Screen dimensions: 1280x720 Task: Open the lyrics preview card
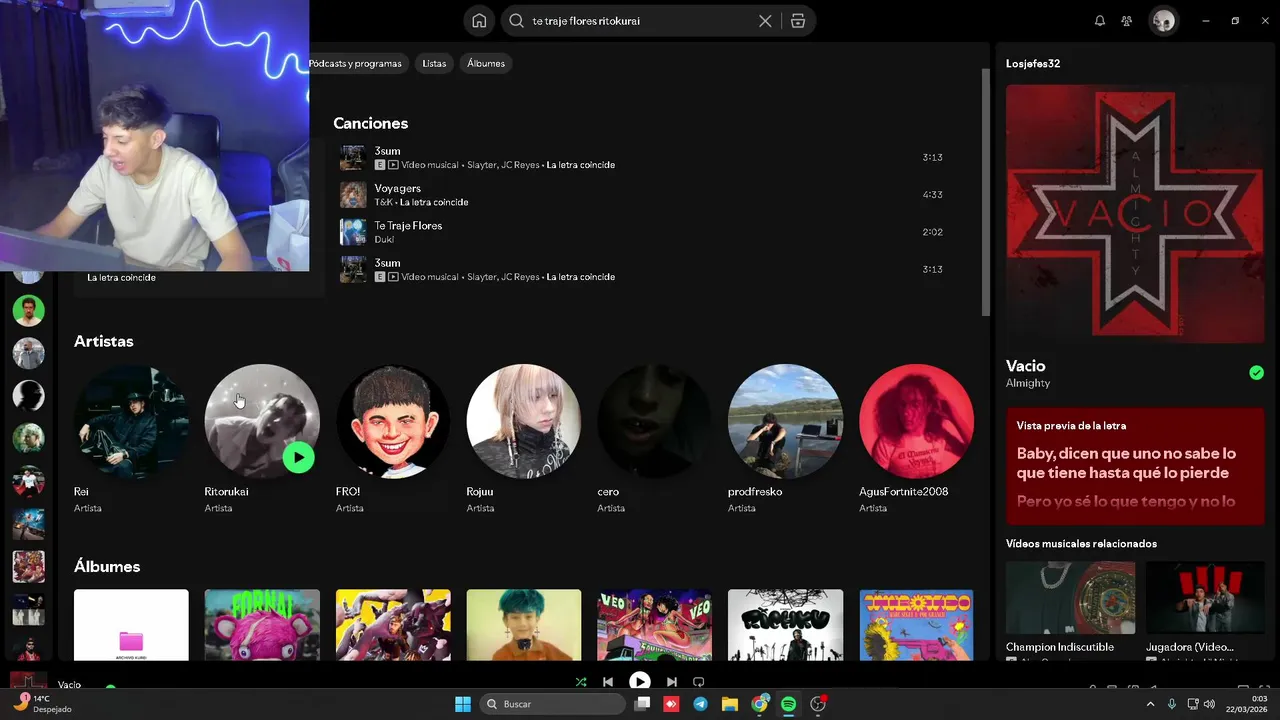(x=1135, y=466)
